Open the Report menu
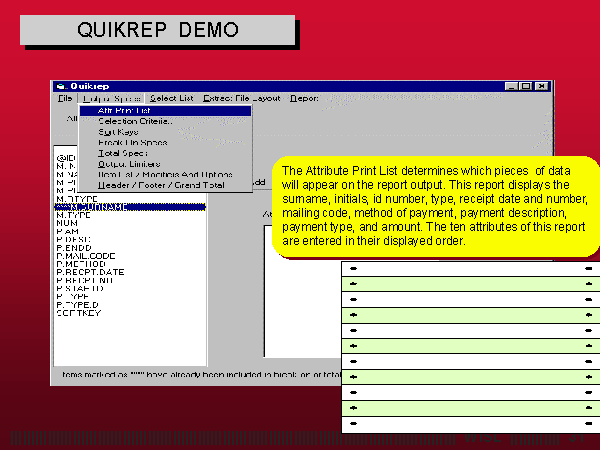Image resolution: width=600 pixels, height=450 pixels. [x=304, y=98]
